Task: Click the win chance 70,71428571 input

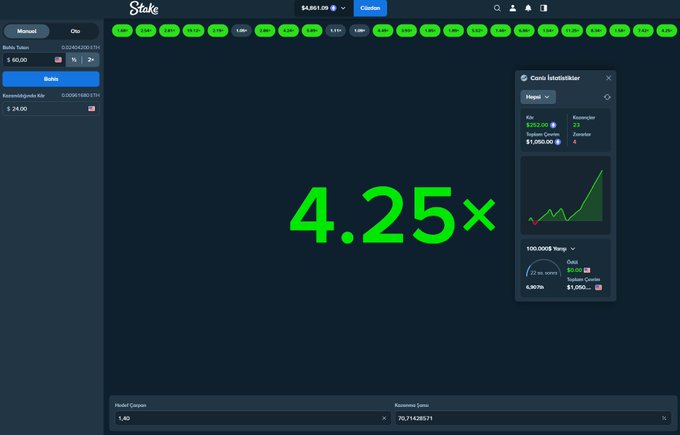Action: [533, 418]
